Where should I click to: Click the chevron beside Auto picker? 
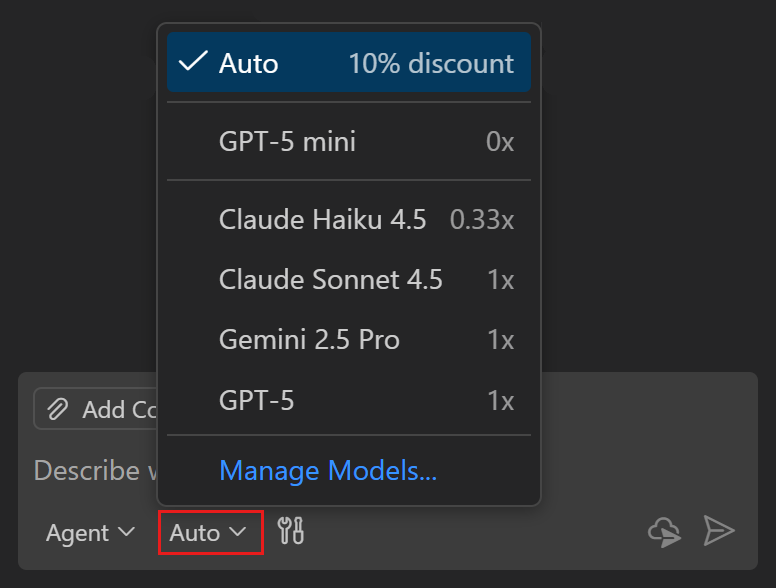coord(238,533)
